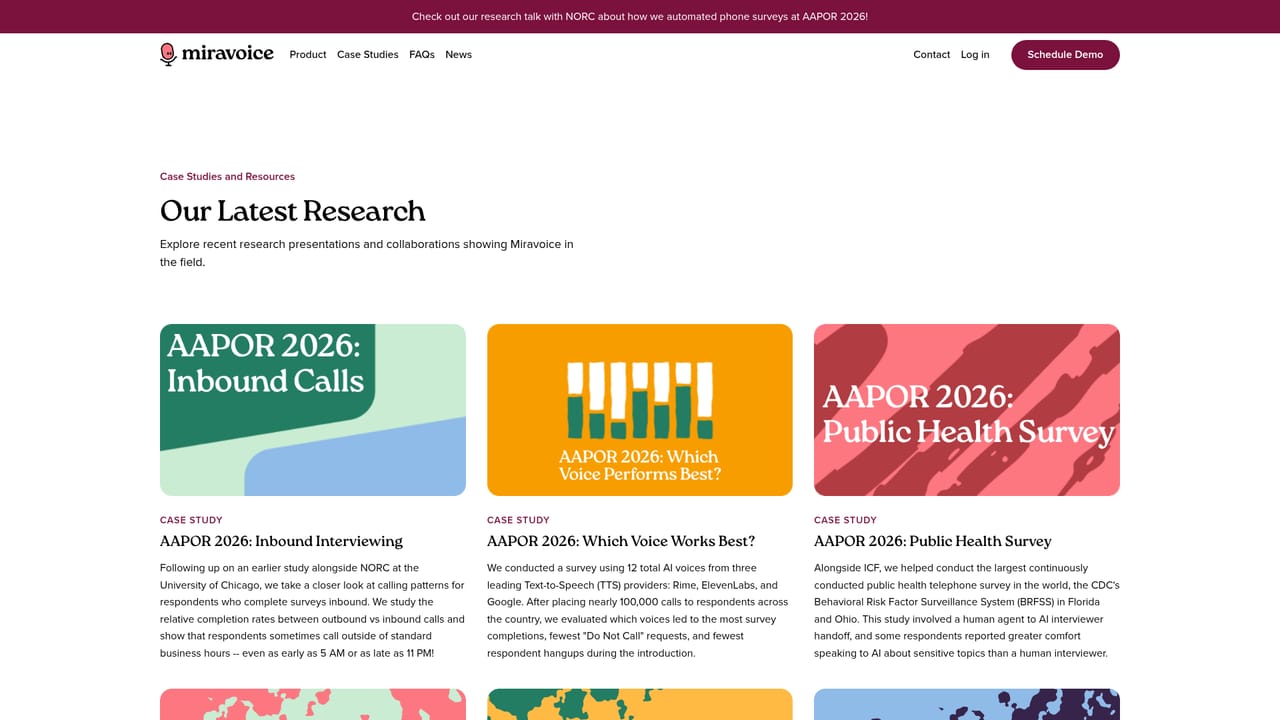This screenshot has width=1280, height=720.
Task: Open the Which Voice Performs Best thumbnail
Action: click(640, 410)
